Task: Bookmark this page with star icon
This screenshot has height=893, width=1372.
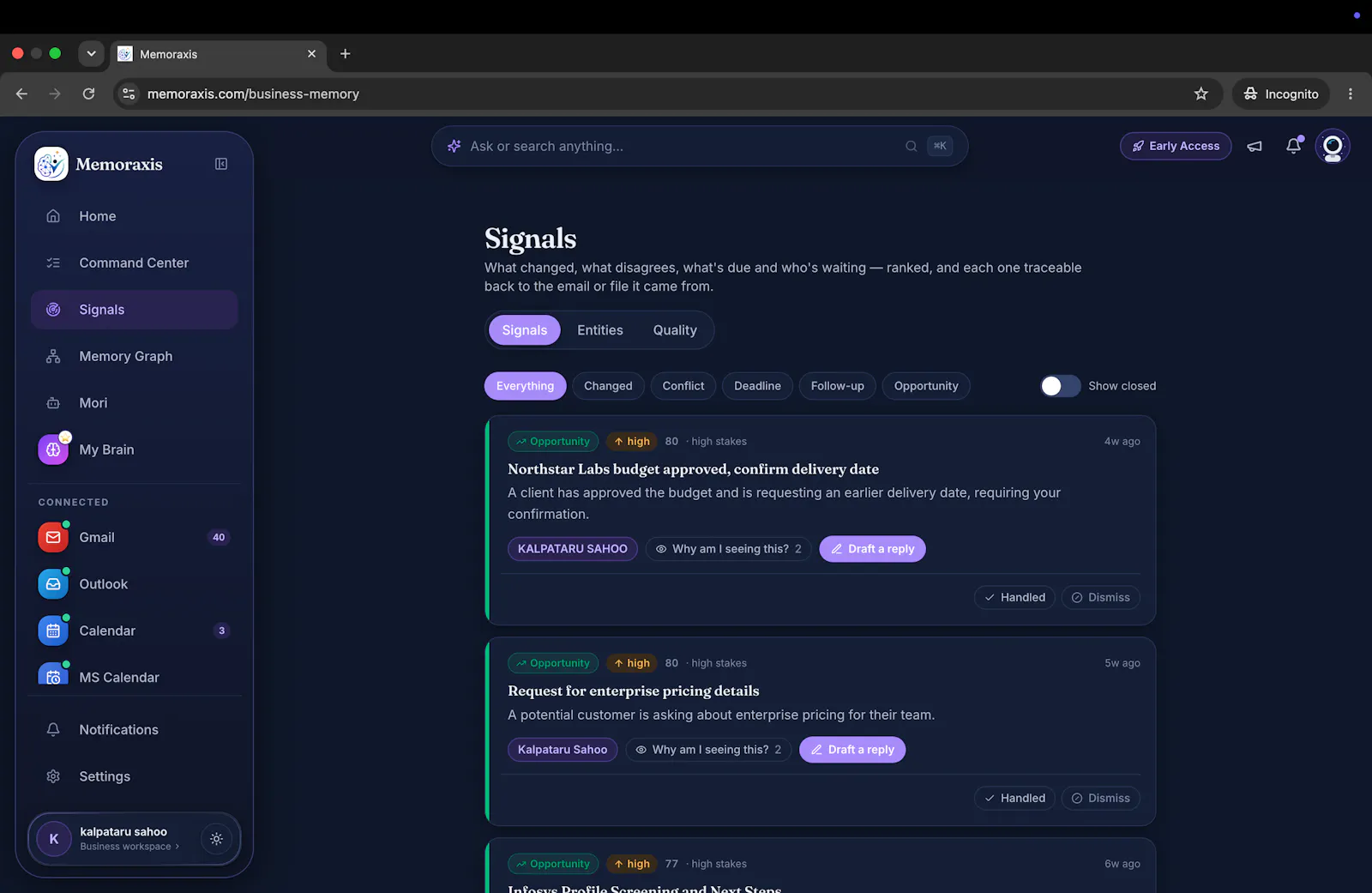Action: point(1201,94)
